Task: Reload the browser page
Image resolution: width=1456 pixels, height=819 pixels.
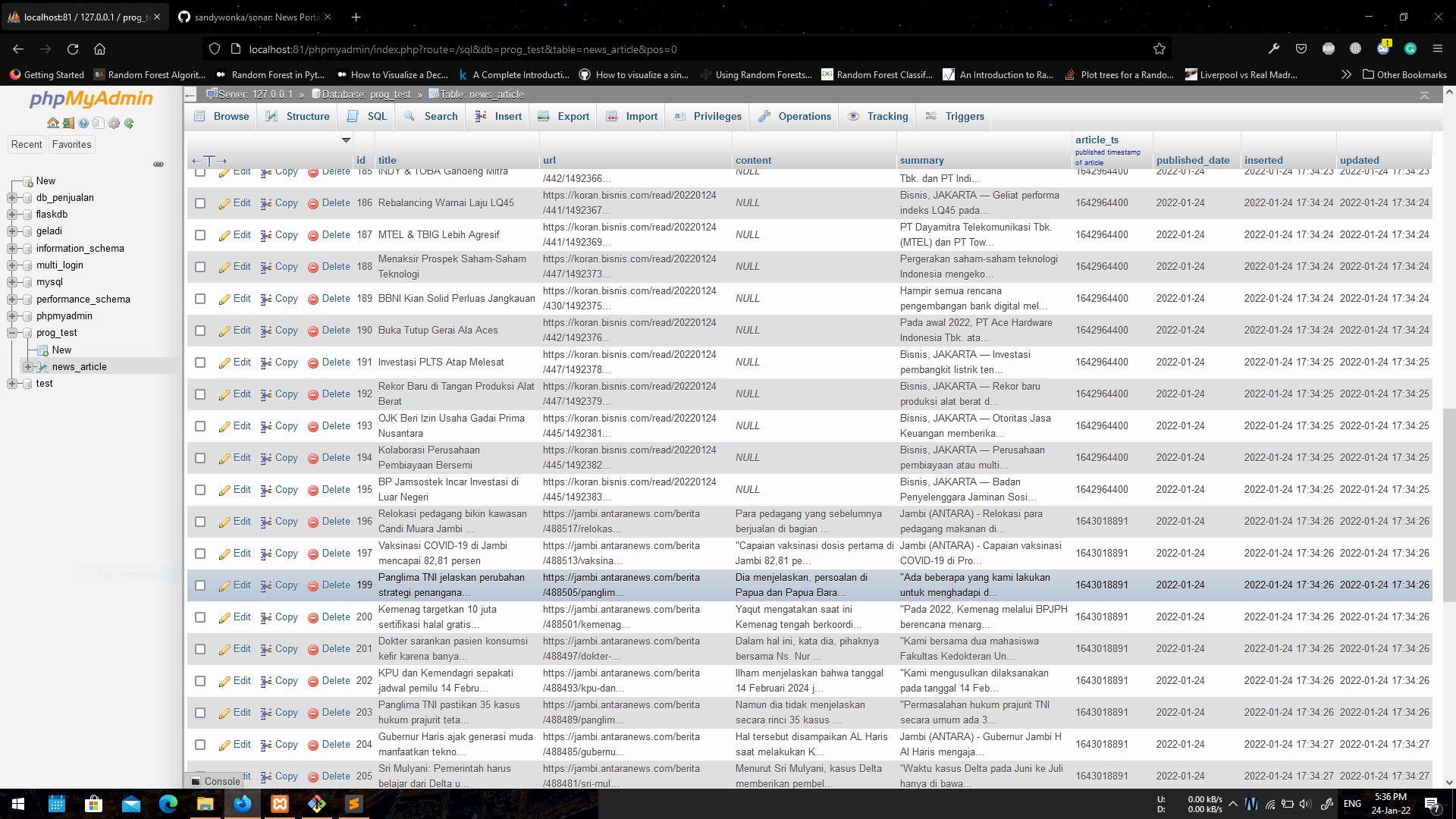Action: click(73, 49)
